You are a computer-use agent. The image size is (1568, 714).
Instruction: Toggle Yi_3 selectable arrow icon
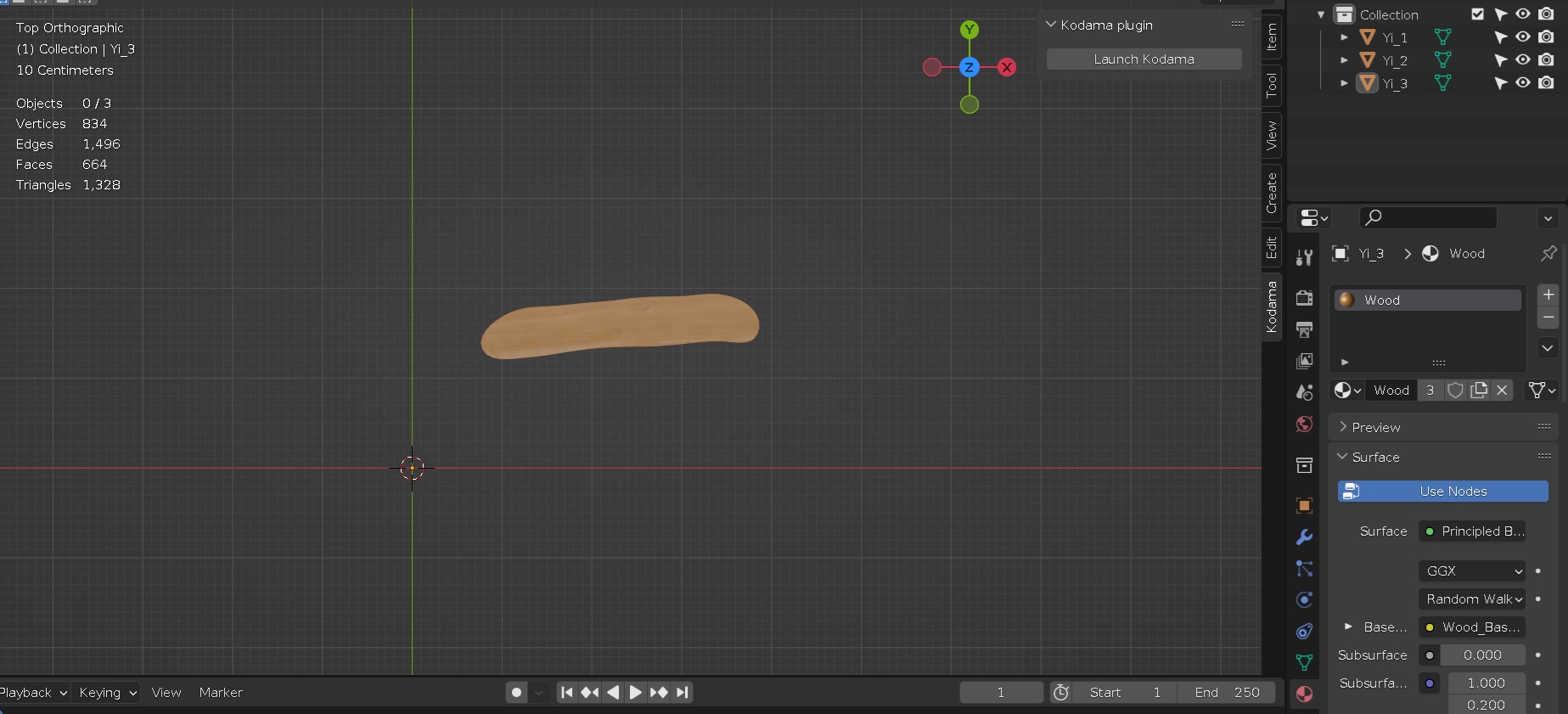tap(1500, 82)
